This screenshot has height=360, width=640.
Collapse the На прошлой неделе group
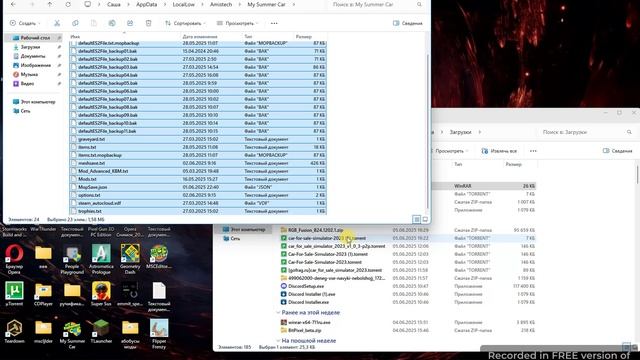pyautogui.click(x=278, y=341)
